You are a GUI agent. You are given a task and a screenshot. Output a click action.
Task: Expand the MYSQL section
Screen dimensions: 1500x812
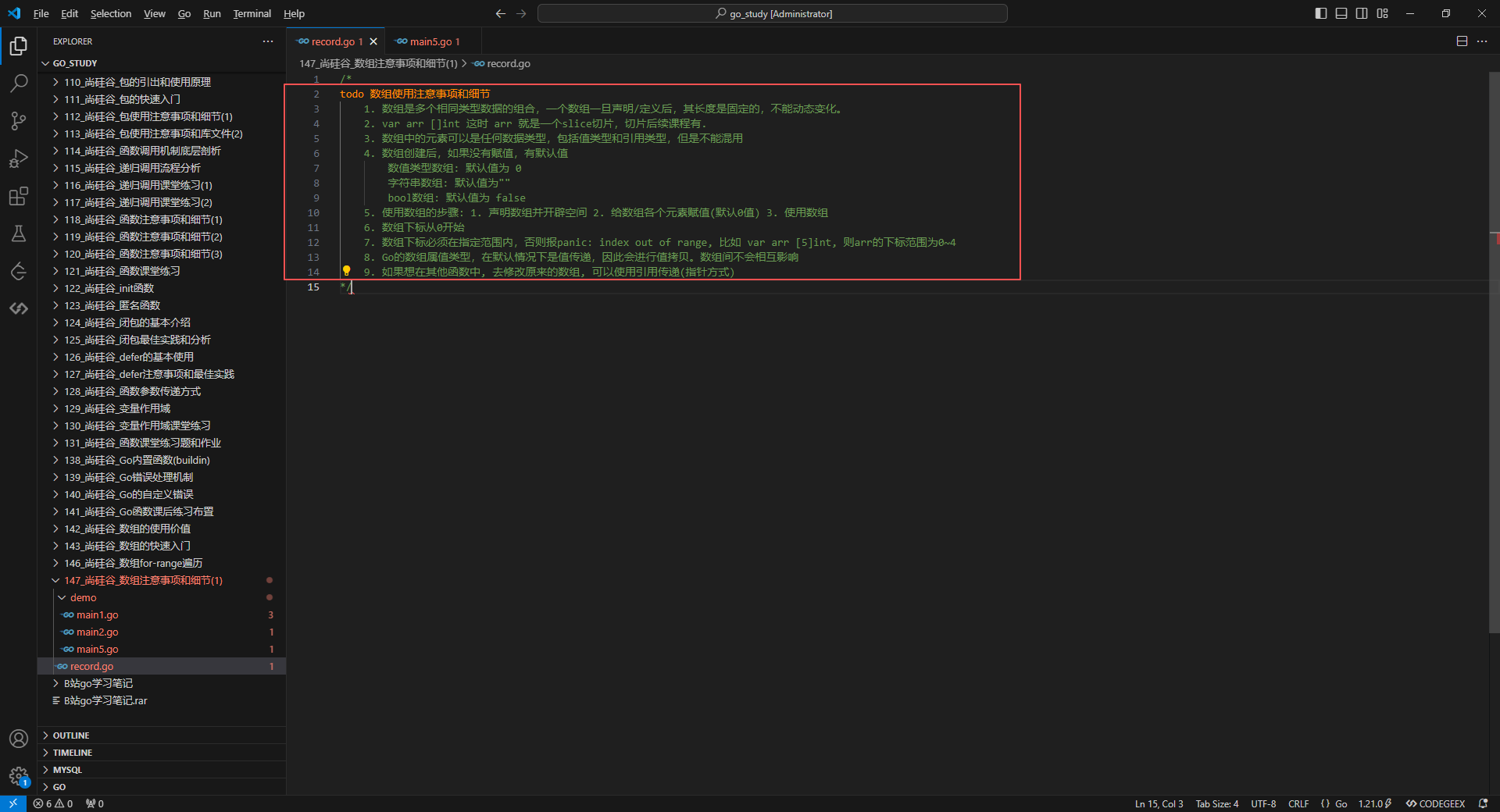tap(162, 770)
